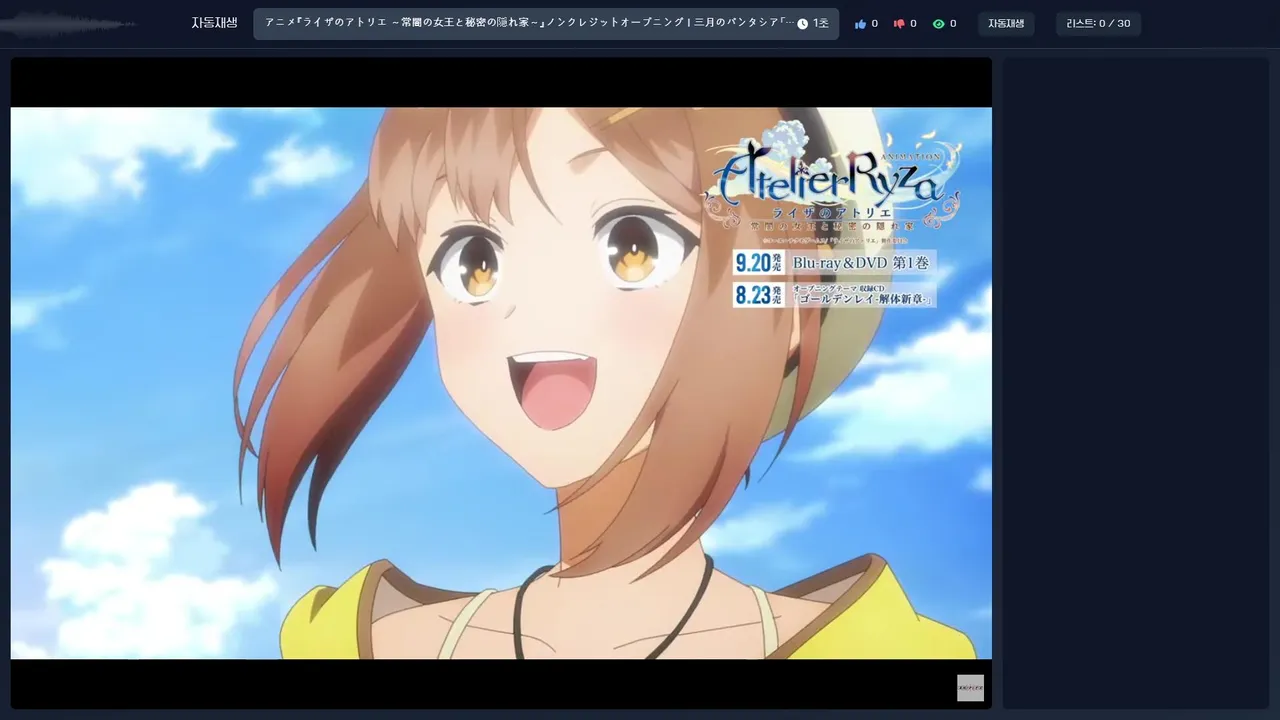Click the video title bar text

tap(530, 23)
